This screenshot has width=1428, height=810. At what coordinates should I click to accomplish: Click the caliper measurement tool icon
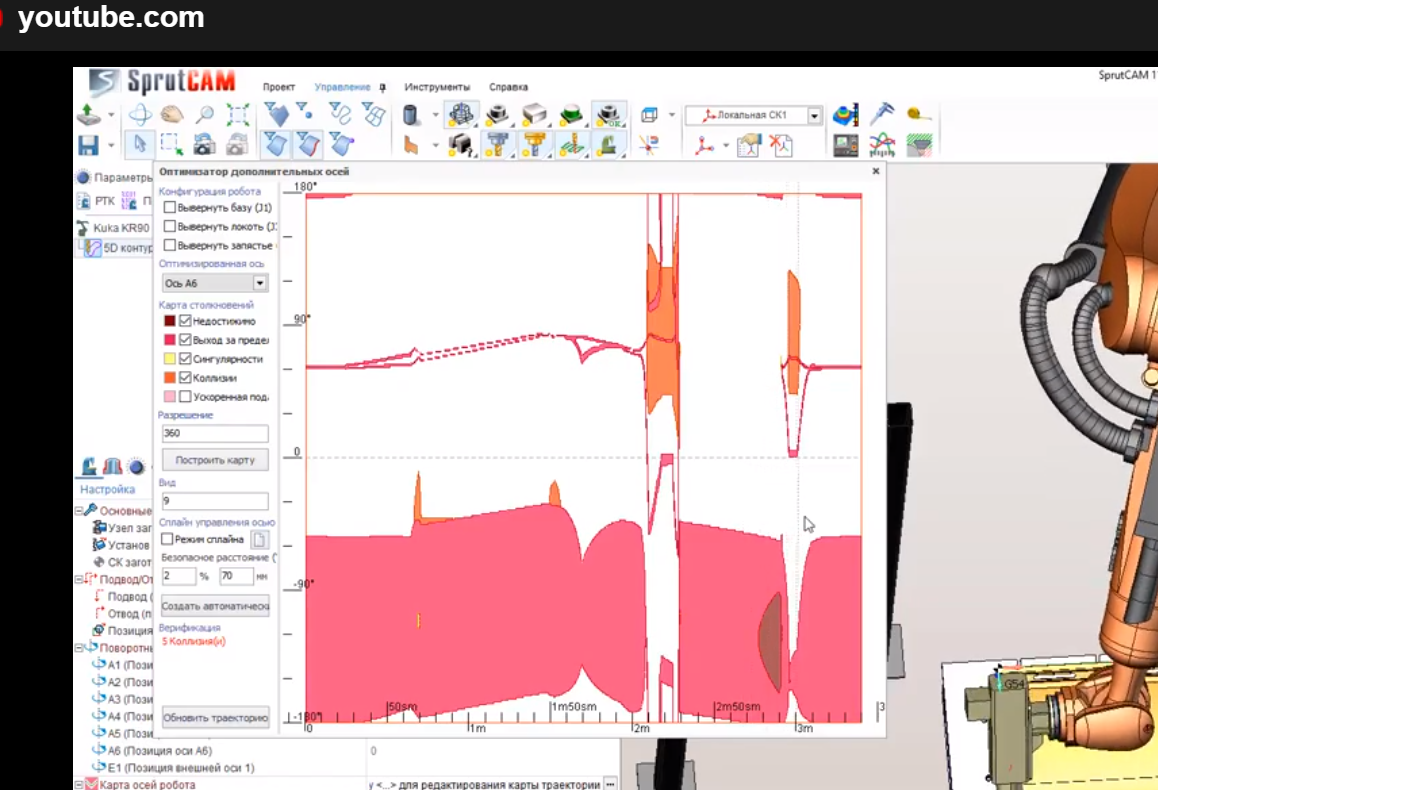(x=882, y=114)
